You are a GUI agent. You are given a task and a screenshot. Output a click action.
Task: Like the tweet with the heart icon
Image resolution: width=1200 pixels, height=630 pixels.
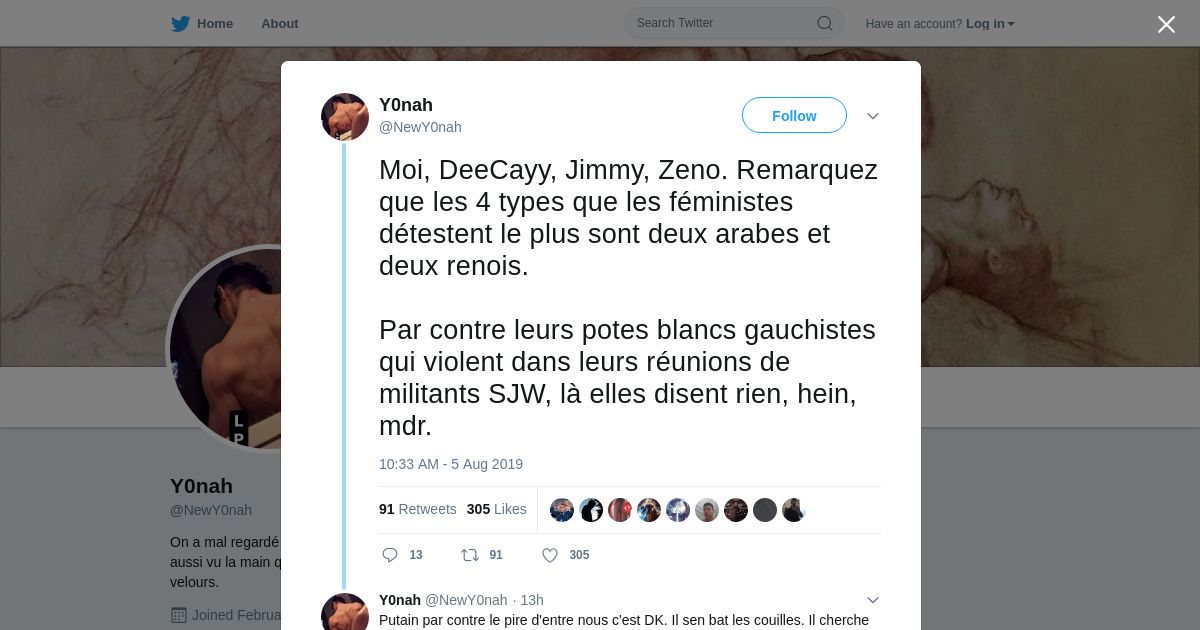[550, 555]
